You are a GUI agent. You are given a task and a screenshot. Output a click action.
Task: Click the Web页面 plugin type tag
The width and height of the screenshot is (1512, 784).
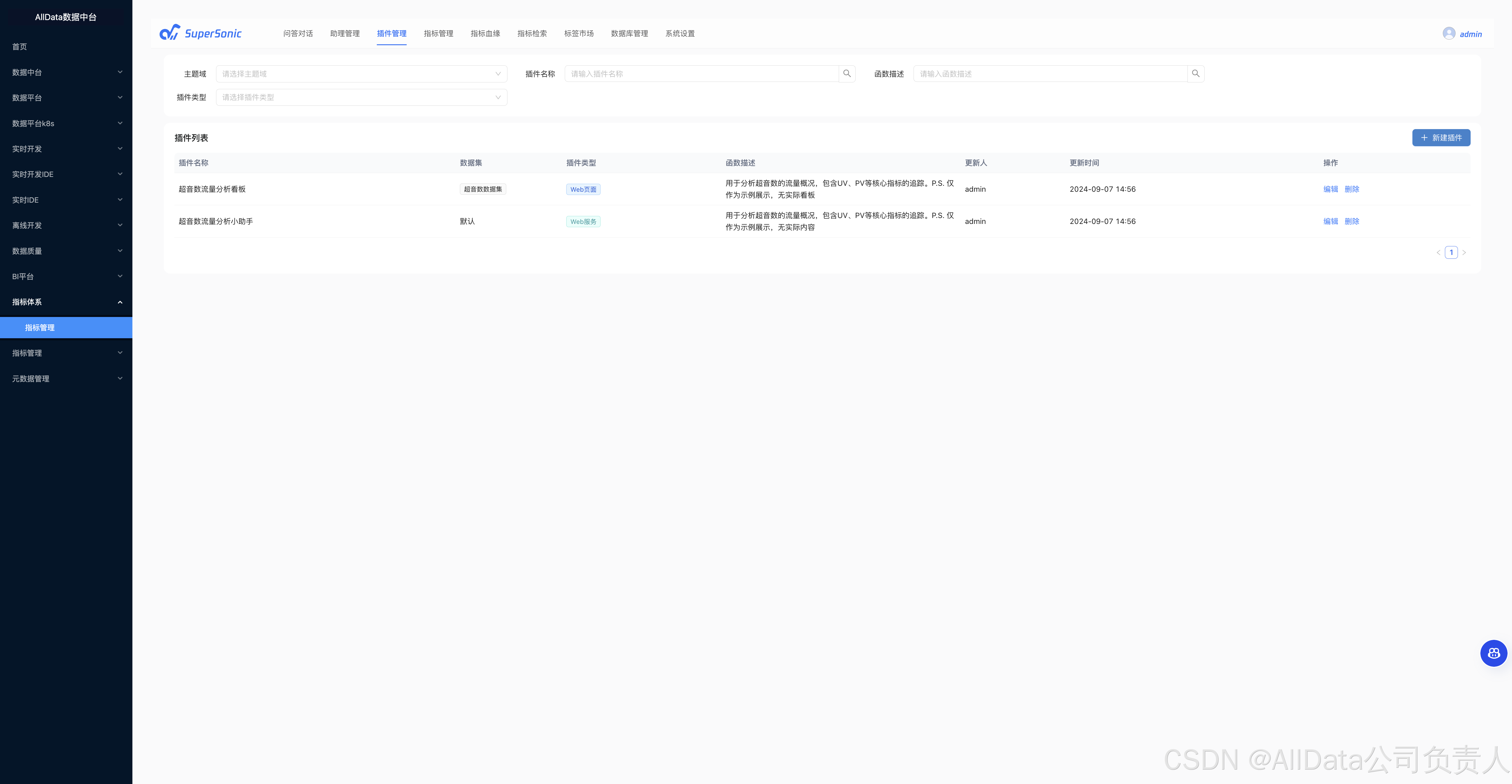[x=583, y=190]
